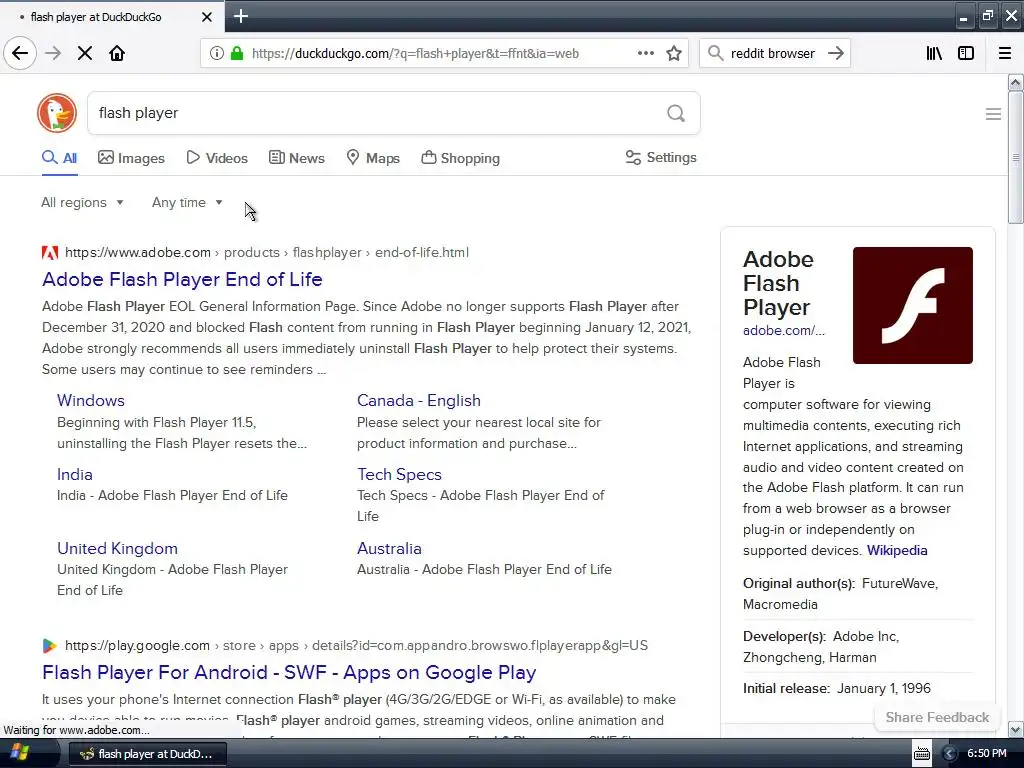Switch to Shopping results
The height and width of the screenshot is (768, 1024).
460,158
